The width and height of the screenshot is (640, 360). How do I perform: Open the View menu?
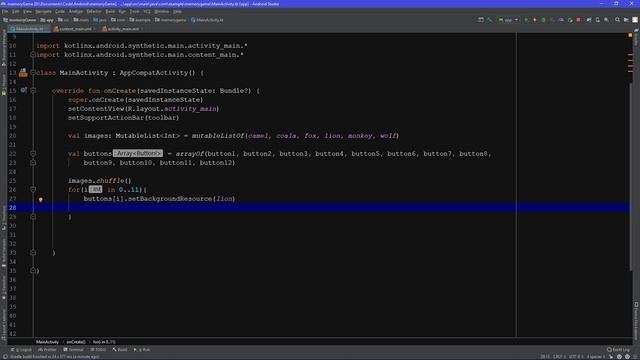[27, 11]
